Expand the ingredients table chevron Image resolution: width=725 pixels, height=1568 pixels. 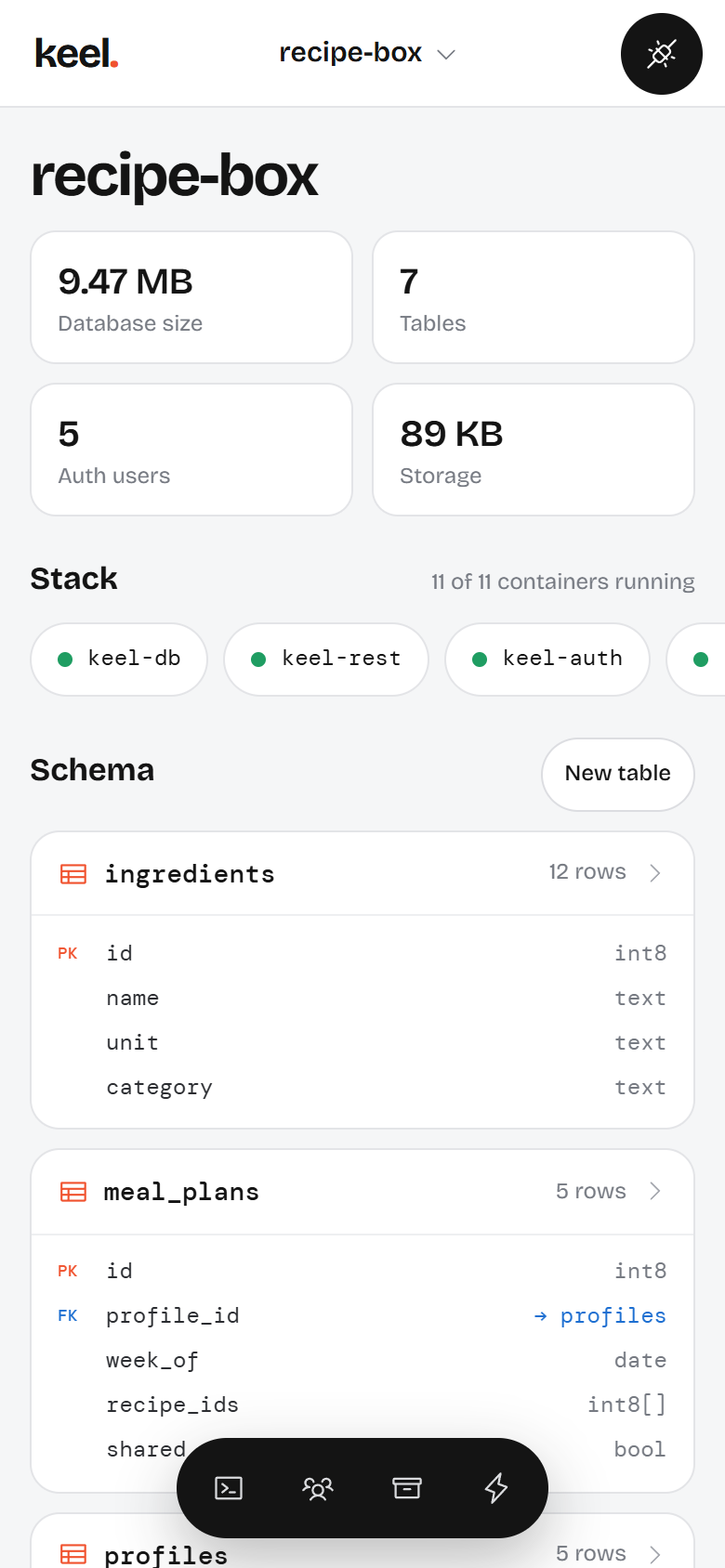point(655,873)
